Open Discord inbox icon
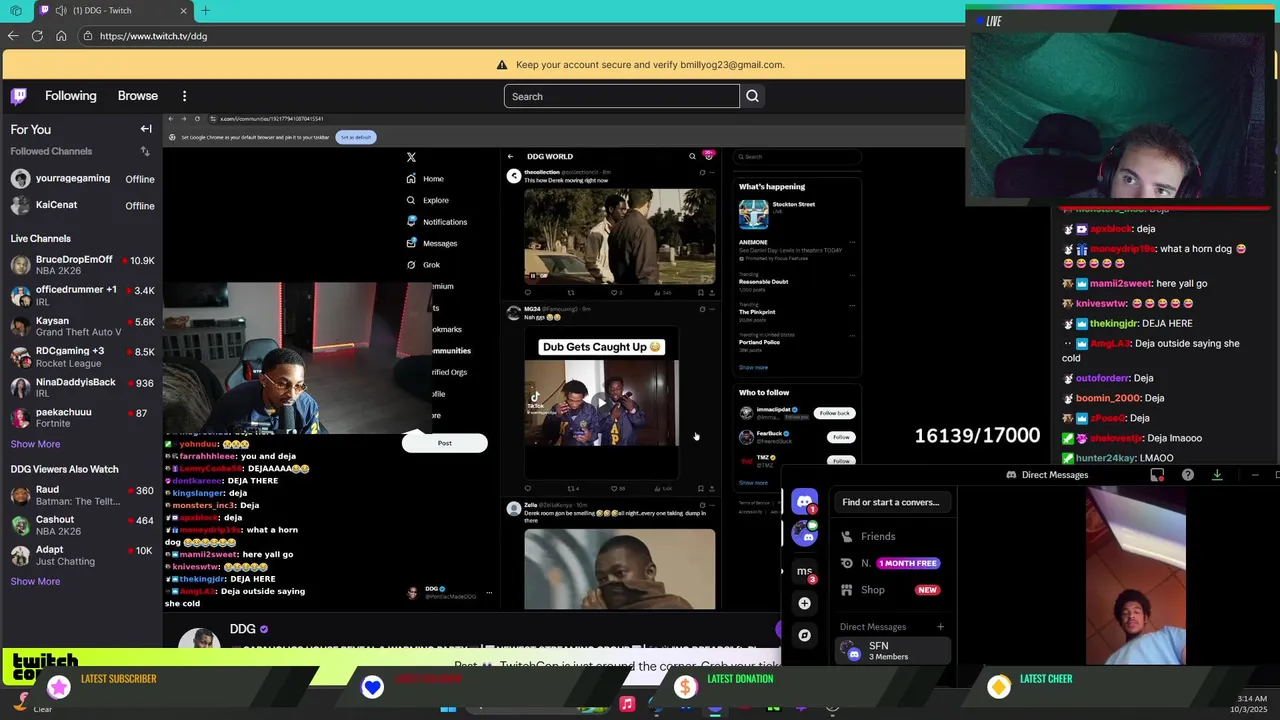This screenshot has height=720, width=1280. click(x=1157, y=475)
